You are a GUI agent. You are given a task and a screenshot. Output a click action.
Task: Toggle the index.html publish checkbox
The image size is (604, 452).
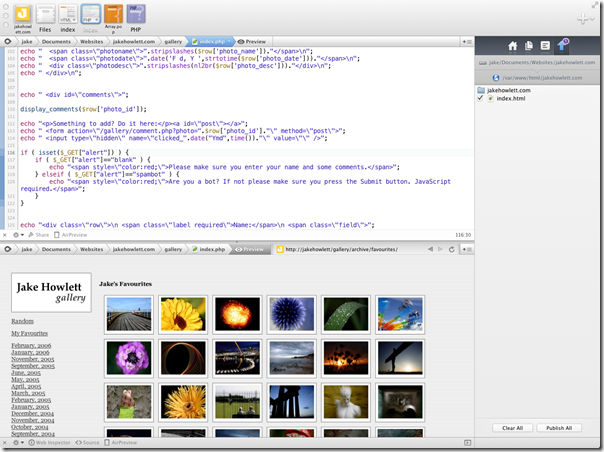(x=480, y=98)
